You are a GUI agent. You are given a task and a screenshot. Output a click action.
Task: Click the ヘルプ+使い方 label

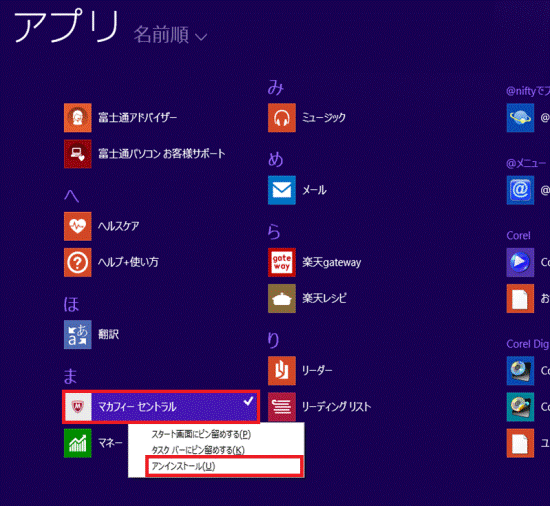[x=128, y=262]
